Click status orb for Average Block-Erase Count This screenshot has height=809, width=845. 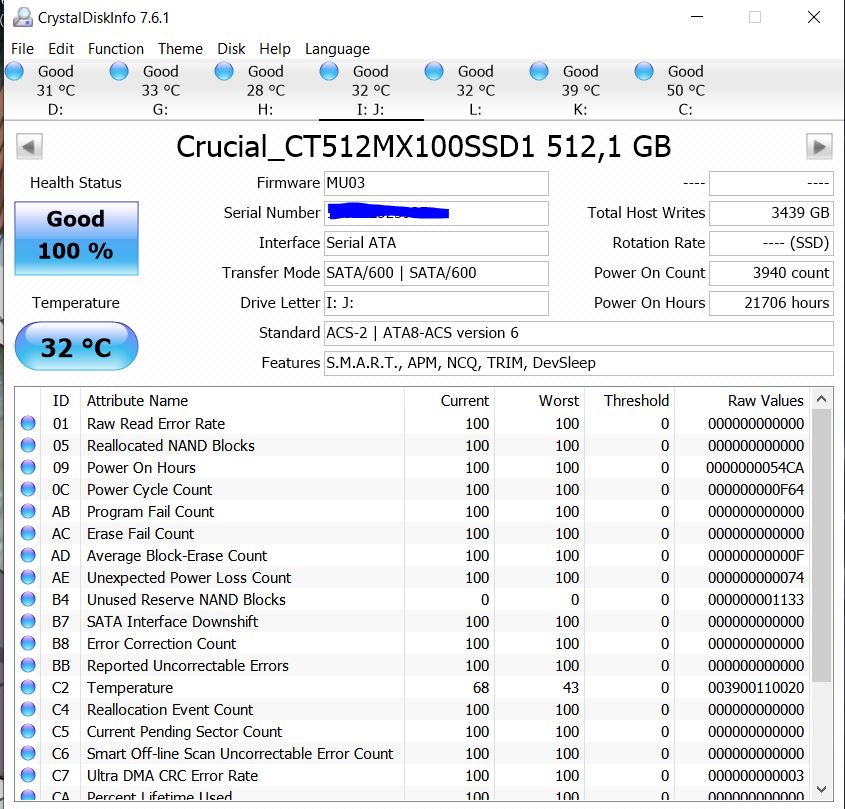pyautogui.click(x=28, y=556)
